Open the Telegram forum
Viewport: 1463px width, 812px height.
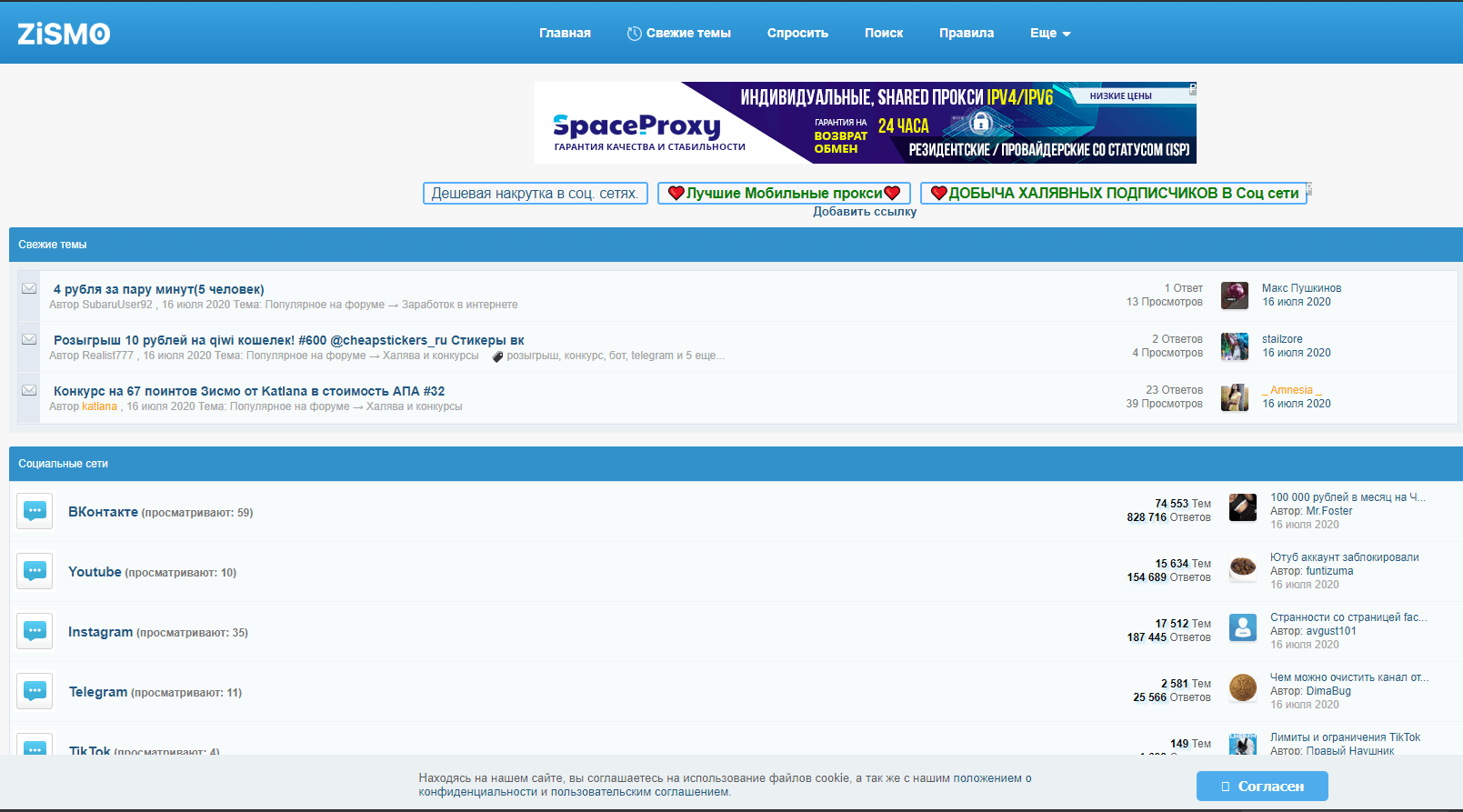click(98, 692)
